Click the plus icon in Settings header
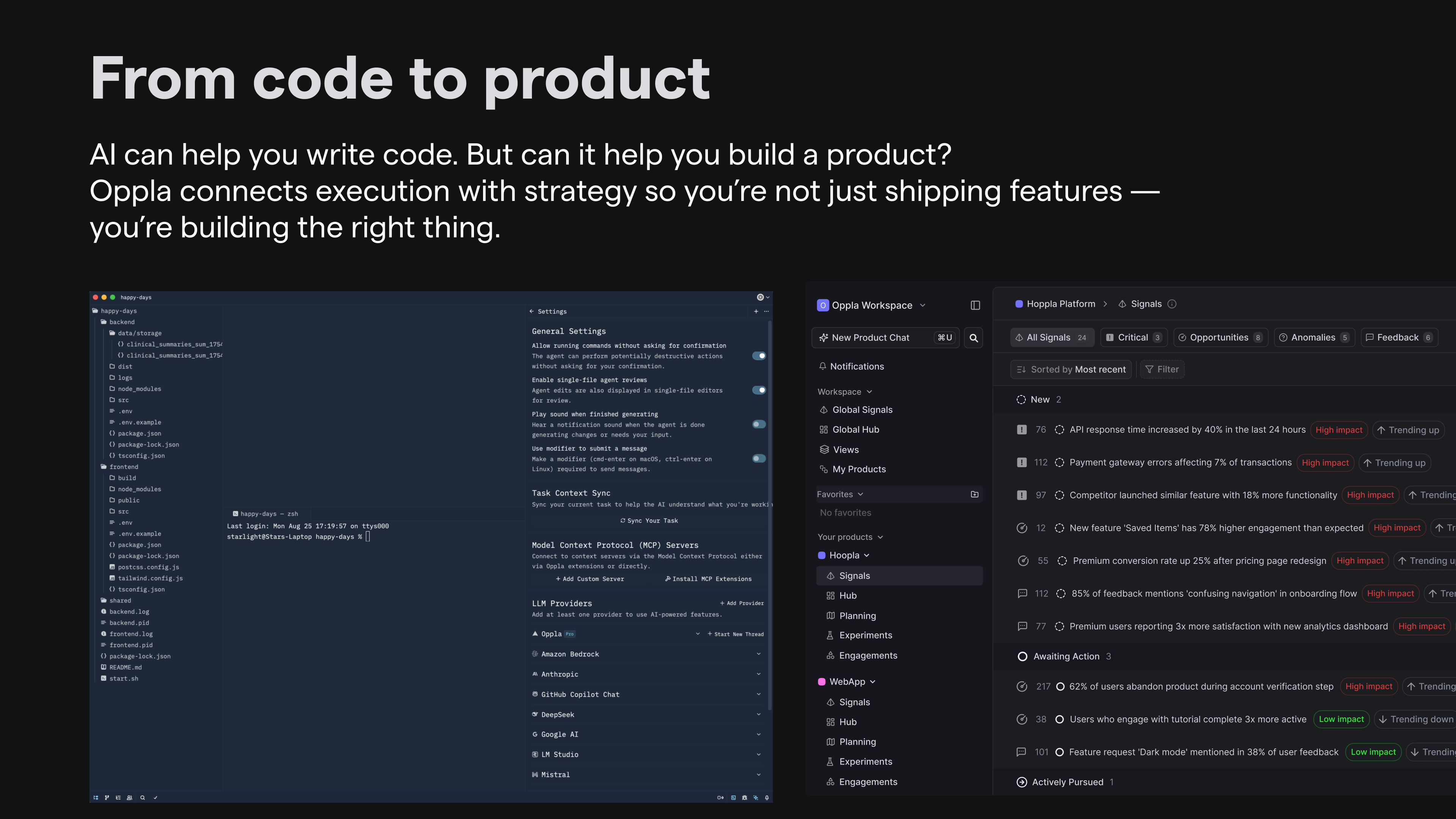Viewport: 1456px width, 819px height. click(756, 311)
